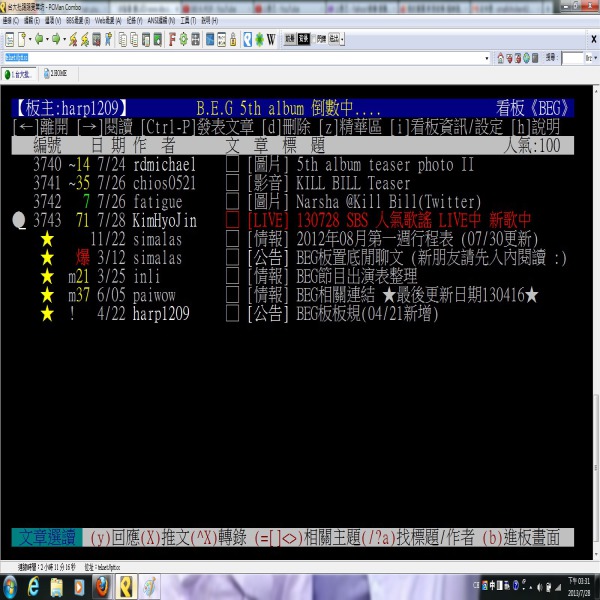Switch to the second HOME tab
Image resolution: width=600 pixels, height=600 pixels.
[56, 74]
